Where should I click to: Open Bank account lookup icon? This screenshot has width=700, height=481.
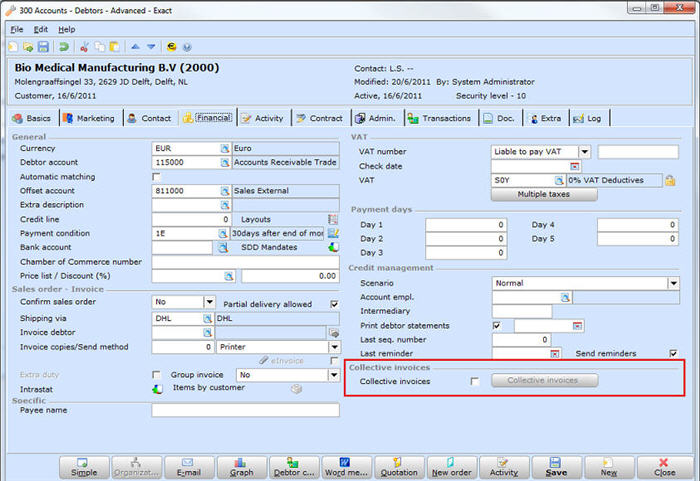click(x=223, y=247)
